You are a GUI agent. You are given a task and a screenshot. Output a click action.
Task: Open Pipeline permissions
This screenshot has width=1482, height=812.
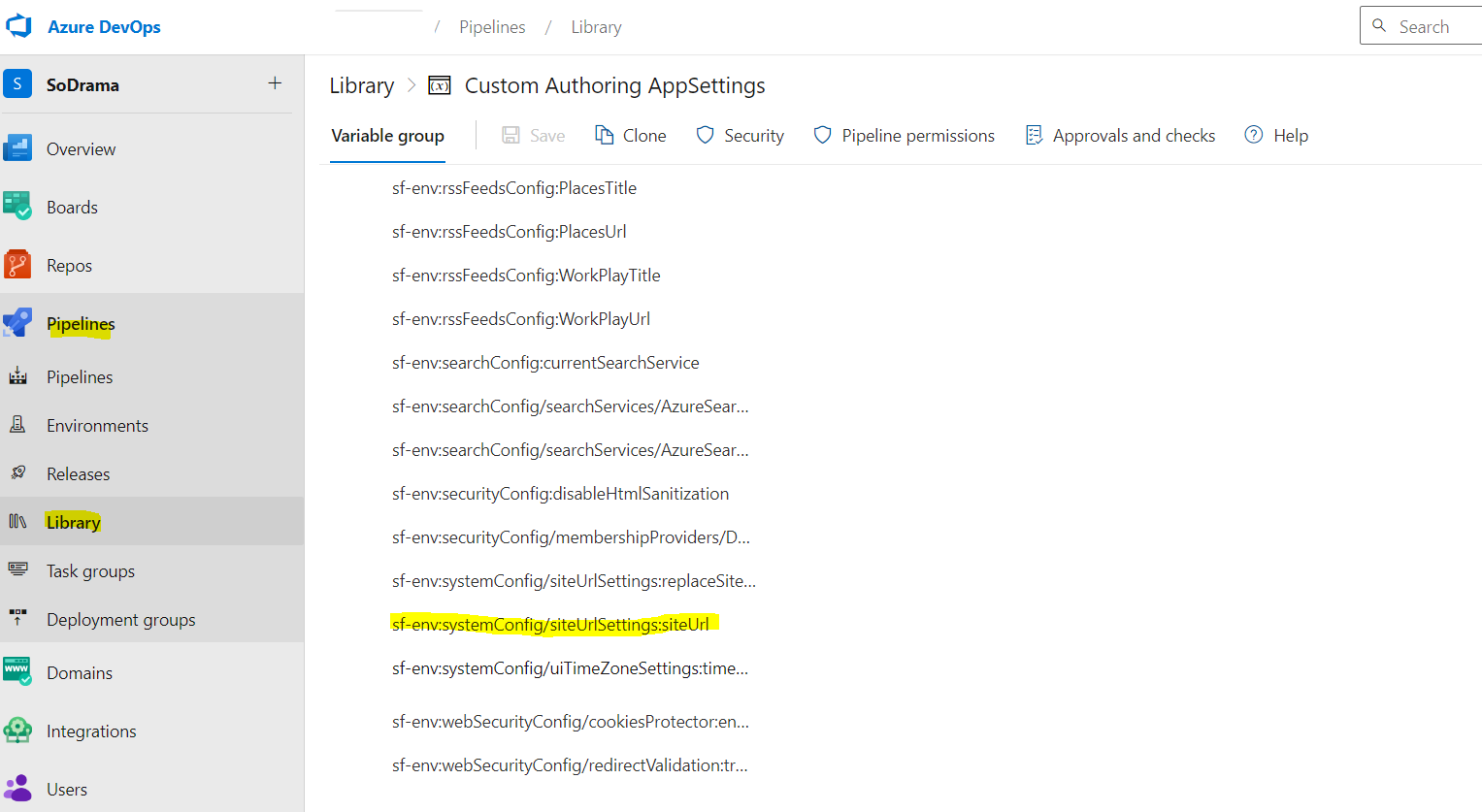(918, 136)
